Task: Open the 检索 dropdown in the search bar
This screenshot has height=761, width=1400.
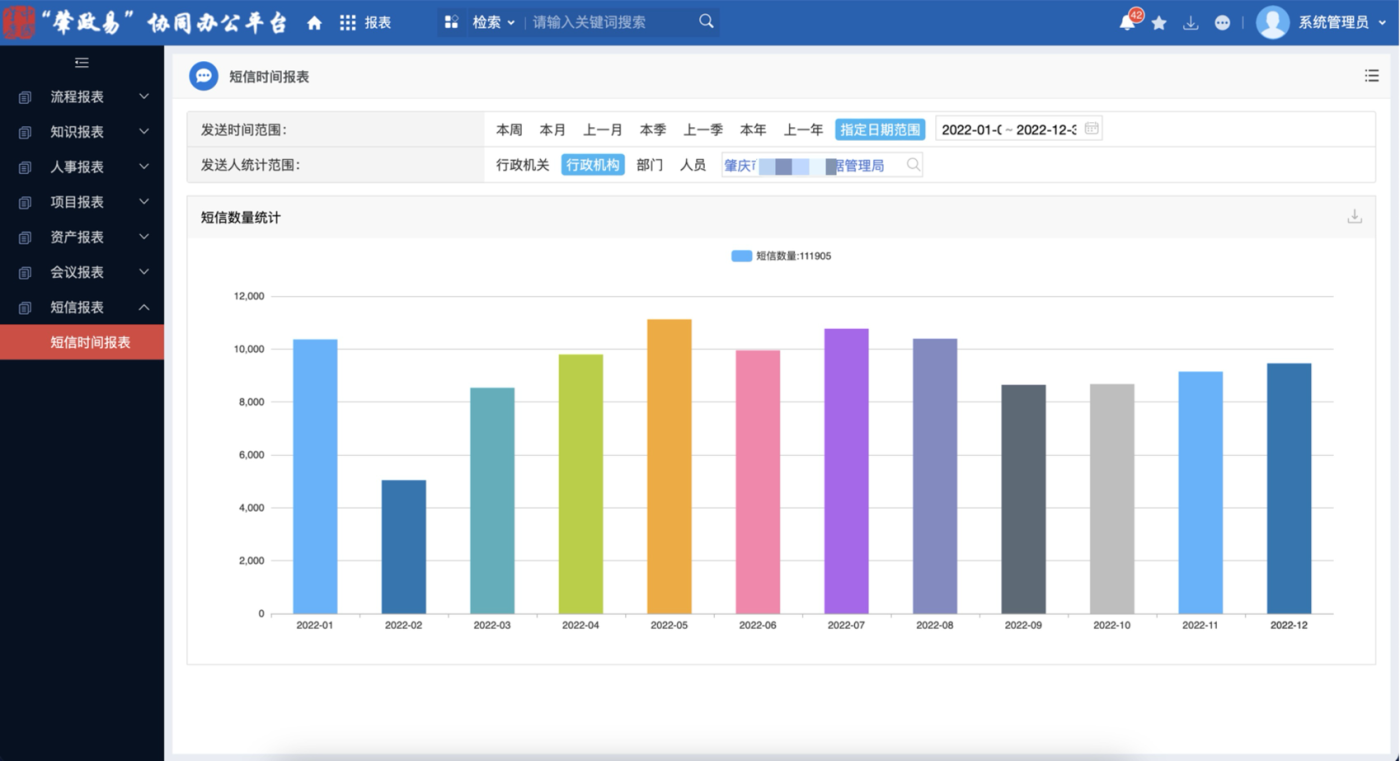Action: (x=492, y=22)
